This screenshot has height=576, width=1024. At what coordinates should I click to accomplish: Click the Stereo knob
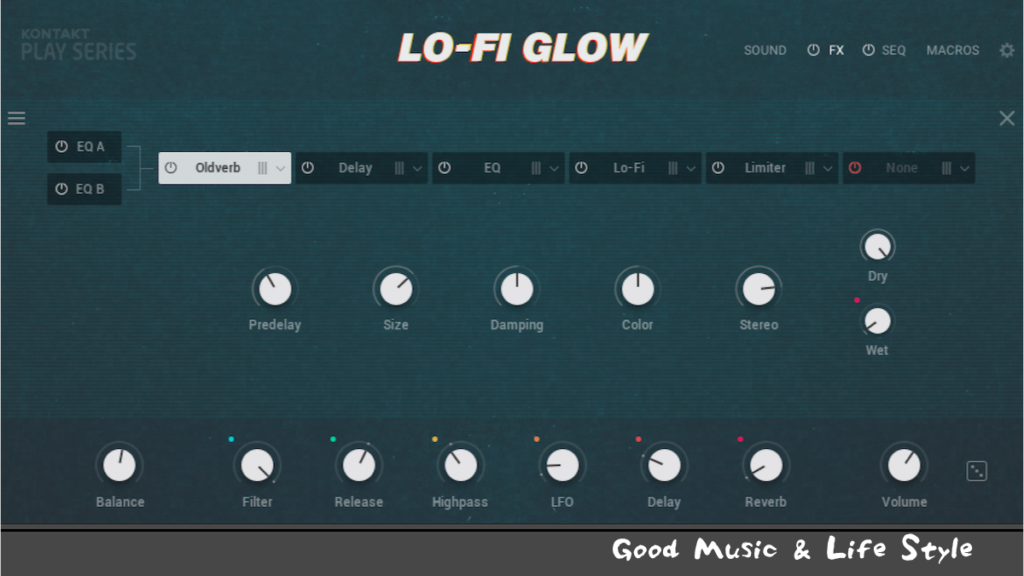point(758,289)
